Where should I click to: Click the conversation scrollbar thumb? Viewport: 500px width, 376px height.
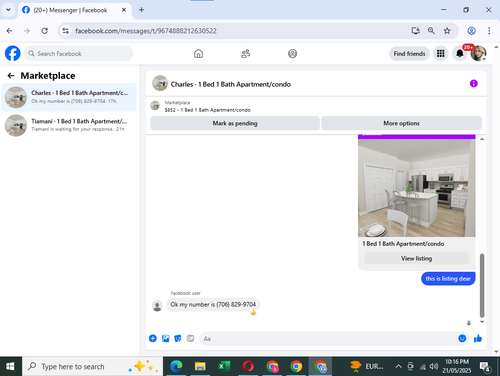482,285
